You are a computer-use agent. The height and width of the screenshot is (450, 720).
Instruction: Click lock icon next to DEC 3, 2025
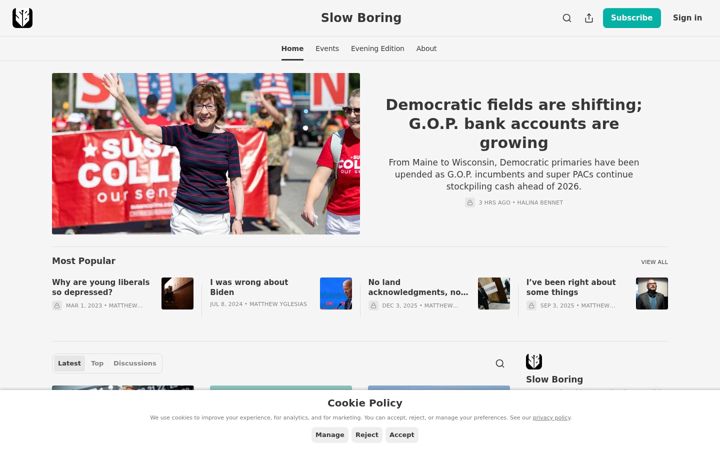(x=373, y=305)
